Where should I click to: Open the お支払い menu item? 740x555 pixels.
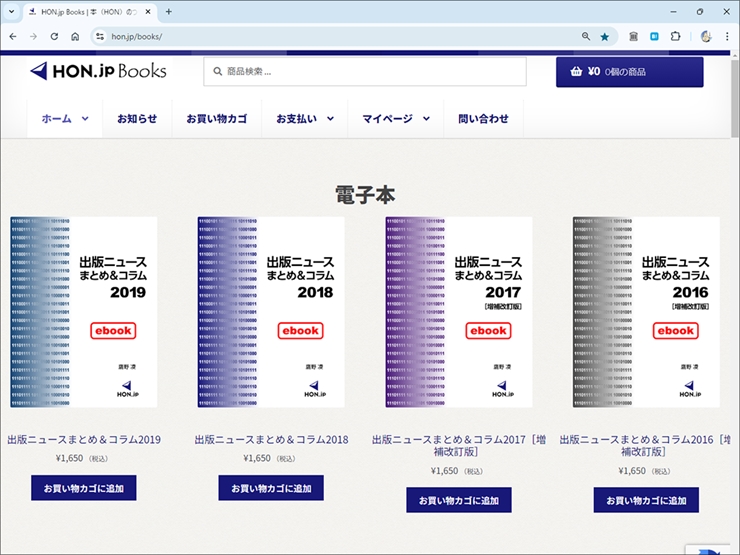296,118
